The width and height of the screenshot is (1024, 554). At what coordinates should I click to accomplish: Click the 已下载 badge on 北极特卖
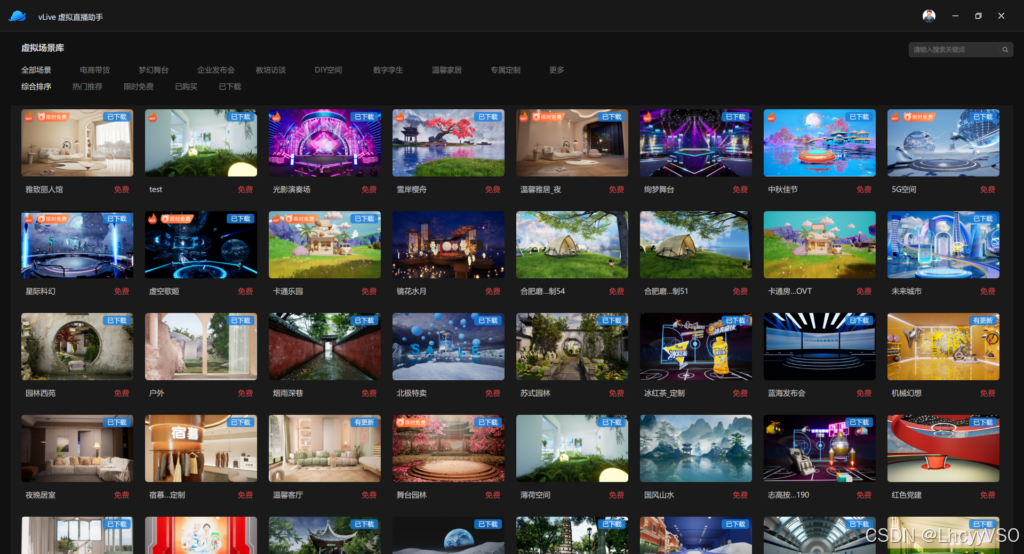point(488,321)
